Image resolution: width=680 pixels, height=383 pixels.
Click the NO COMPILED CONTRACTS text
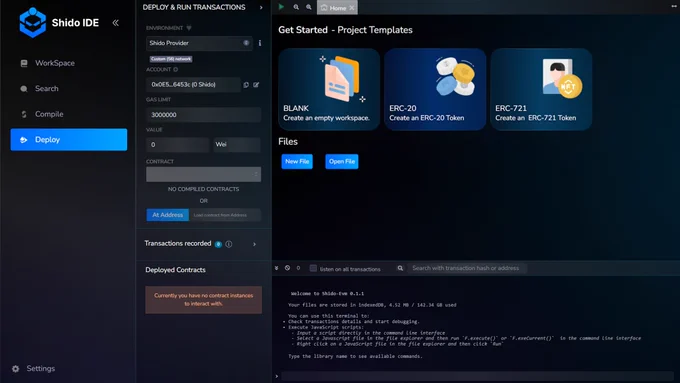click(x=203, y=189)
